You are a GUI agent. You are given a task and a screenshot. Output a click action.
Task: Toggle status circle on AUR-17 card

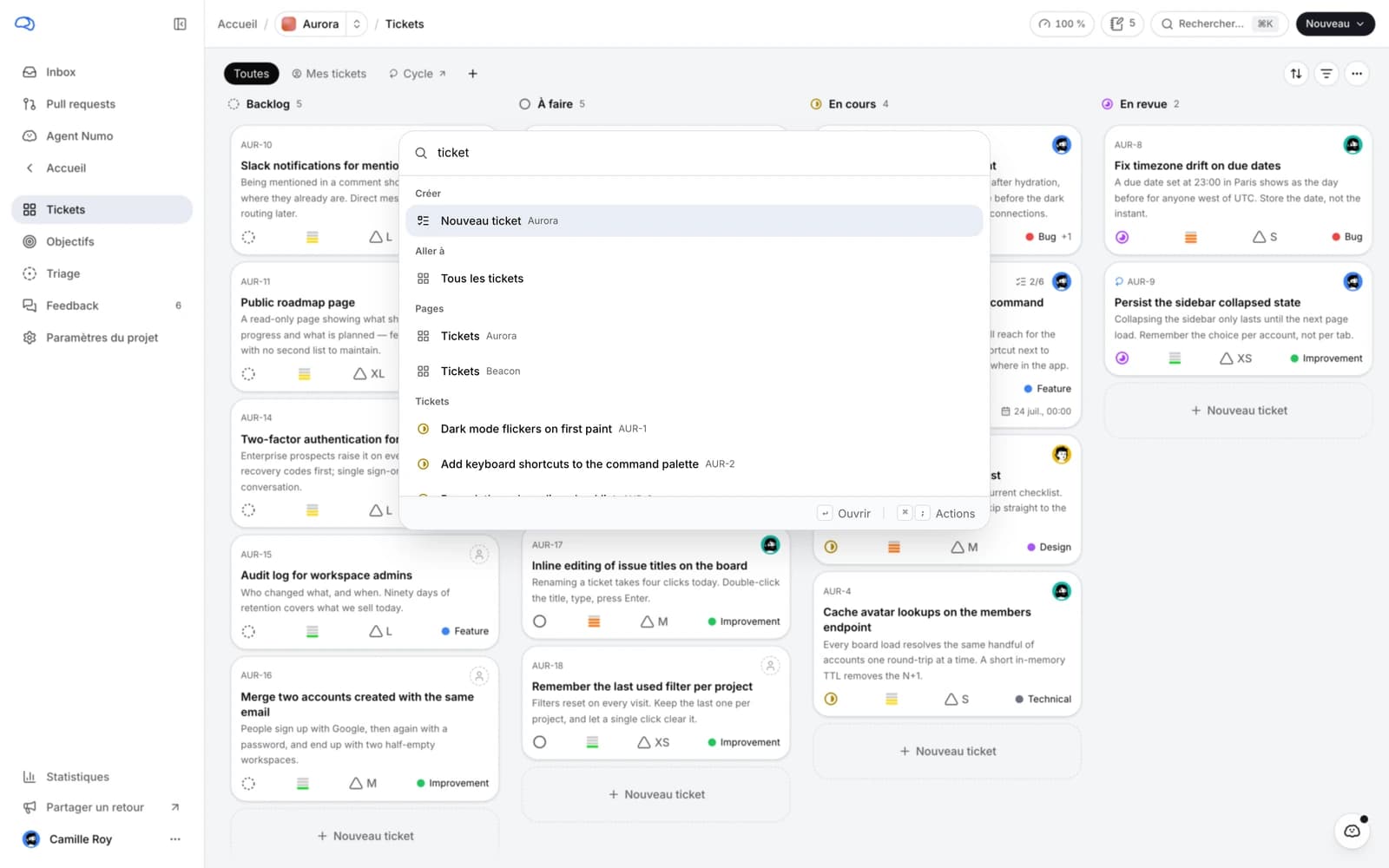point(540,621)
